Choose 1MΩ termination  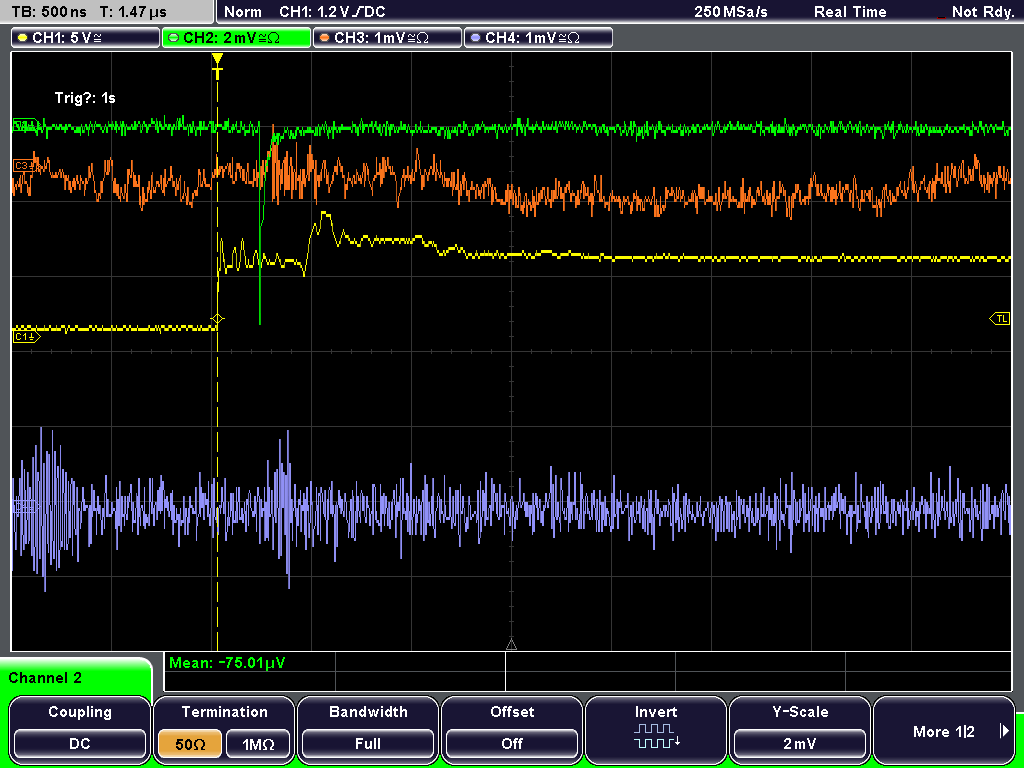[x=259, y=744]
